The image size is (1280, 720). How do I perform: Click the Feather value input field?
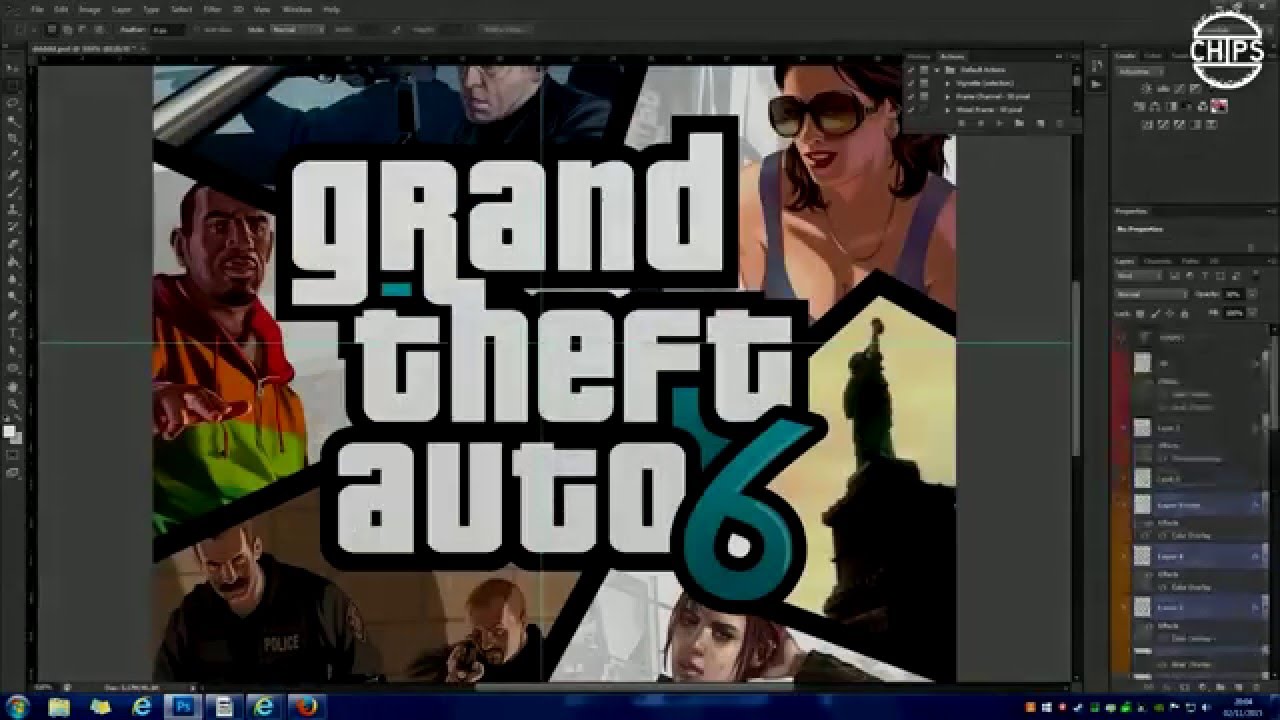tap(168, 29)
